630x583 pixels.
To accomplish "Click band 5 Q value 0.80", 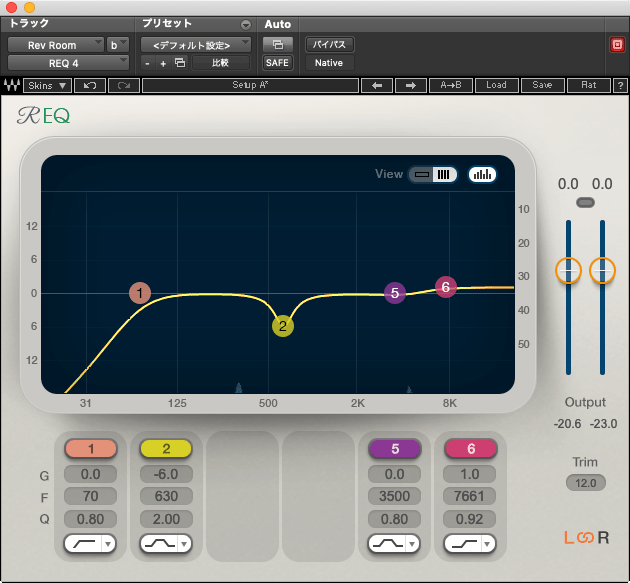I will point(394,519).
